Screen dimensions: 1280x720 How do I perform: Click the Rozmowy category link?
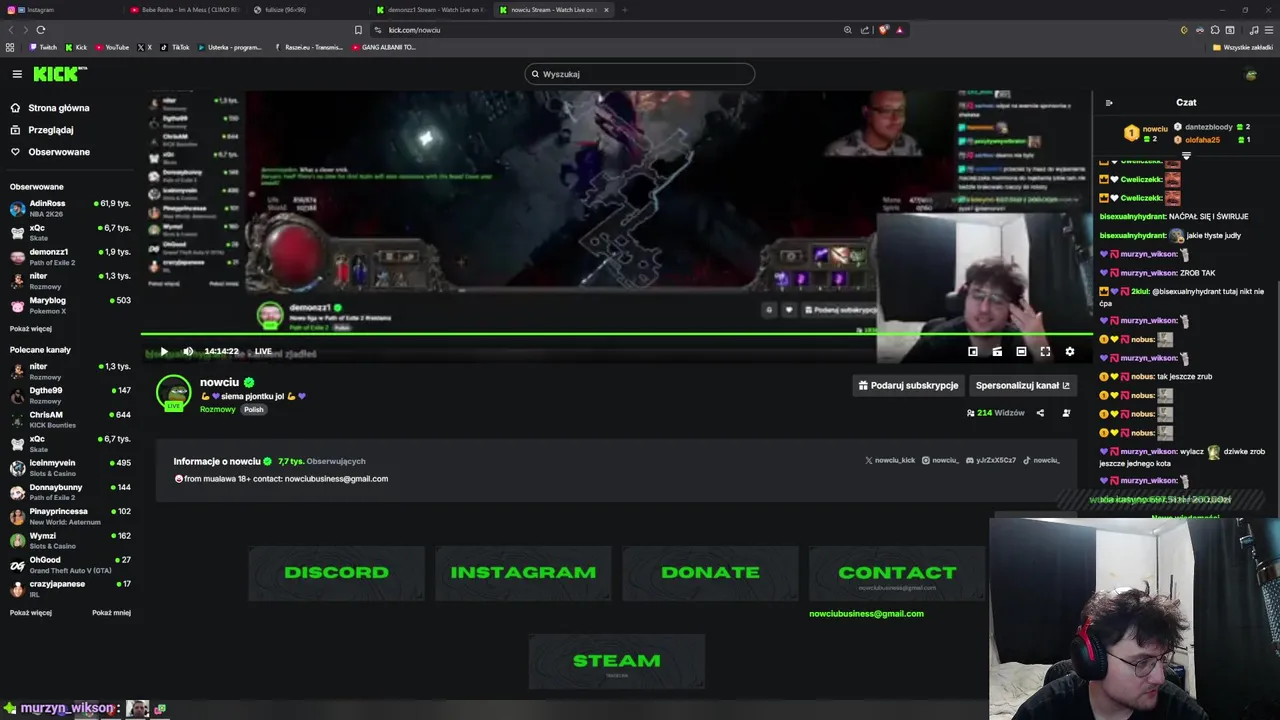[x=217, y=409]
